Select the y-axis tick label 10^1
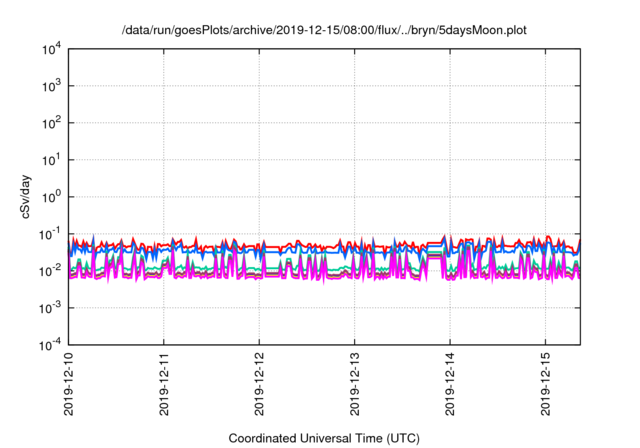Screen dimensions: 640x448 click(x=52, y=160)
